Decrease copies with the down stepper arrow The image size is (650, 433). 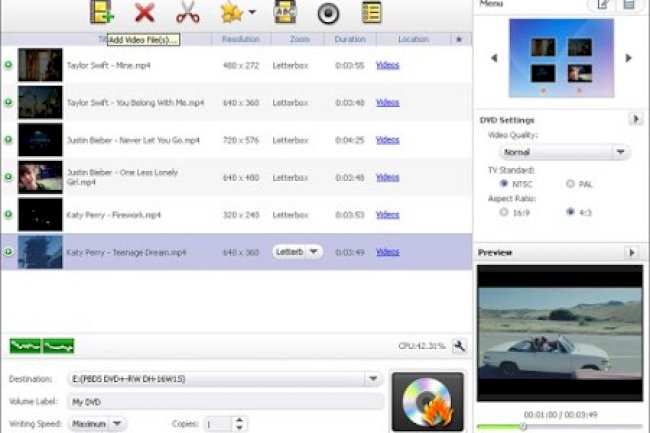click(239, 428)
